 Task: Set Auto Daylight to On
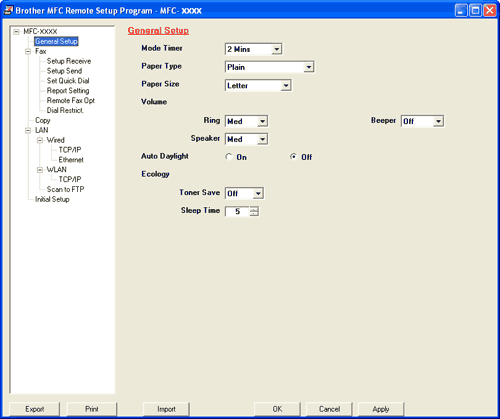tap(229, 157)
